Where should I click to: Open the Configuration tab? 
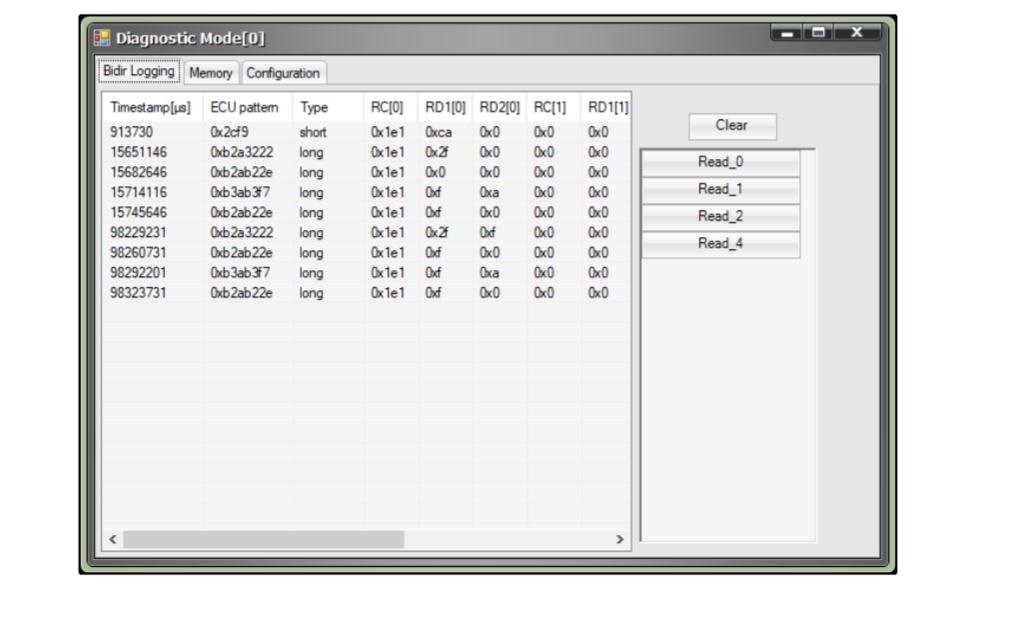click(283, 73)
